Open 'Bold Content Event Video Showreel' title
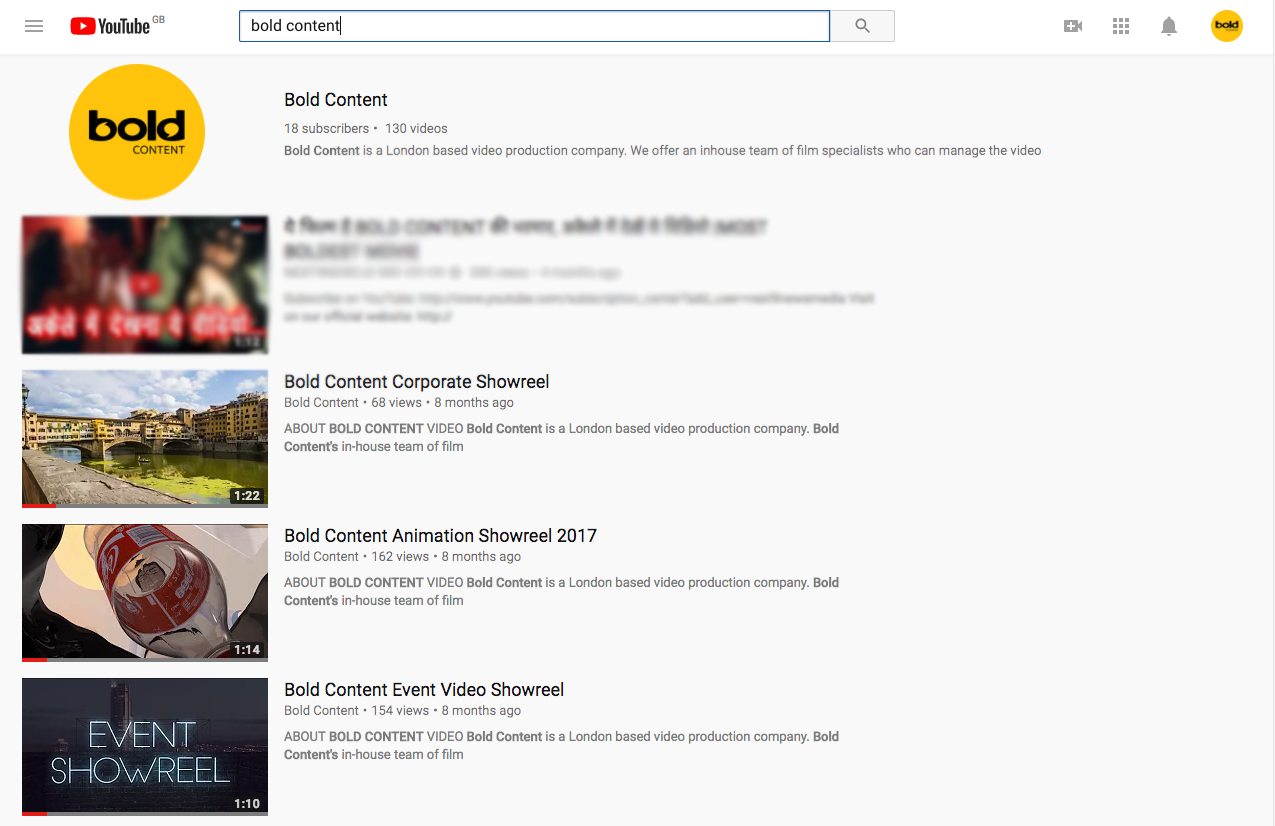This screenshot has width=1275, height=826. (424, 690)
